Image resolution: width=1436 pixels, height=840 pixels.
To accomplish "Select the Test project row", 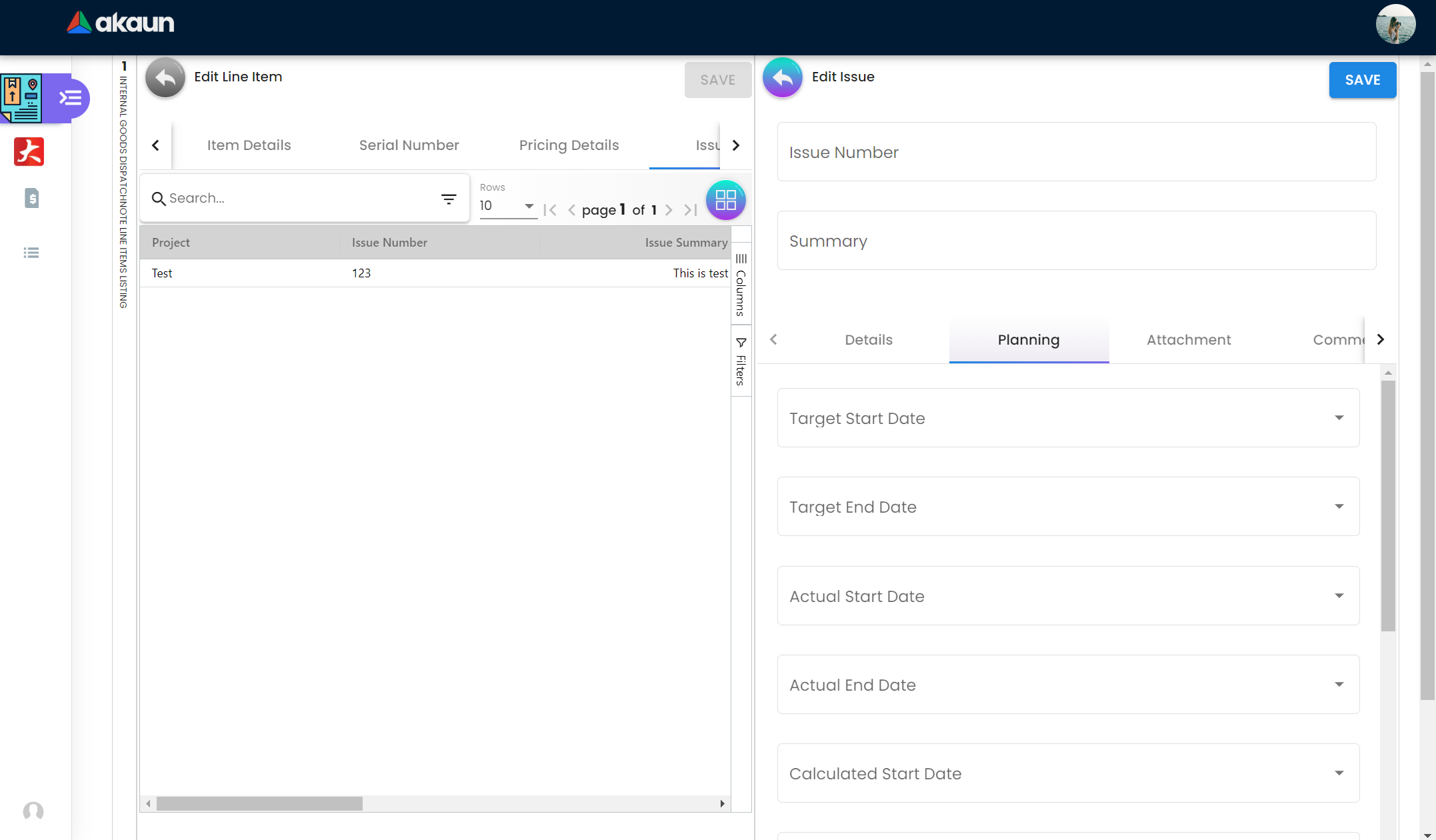I will point(162,273).
